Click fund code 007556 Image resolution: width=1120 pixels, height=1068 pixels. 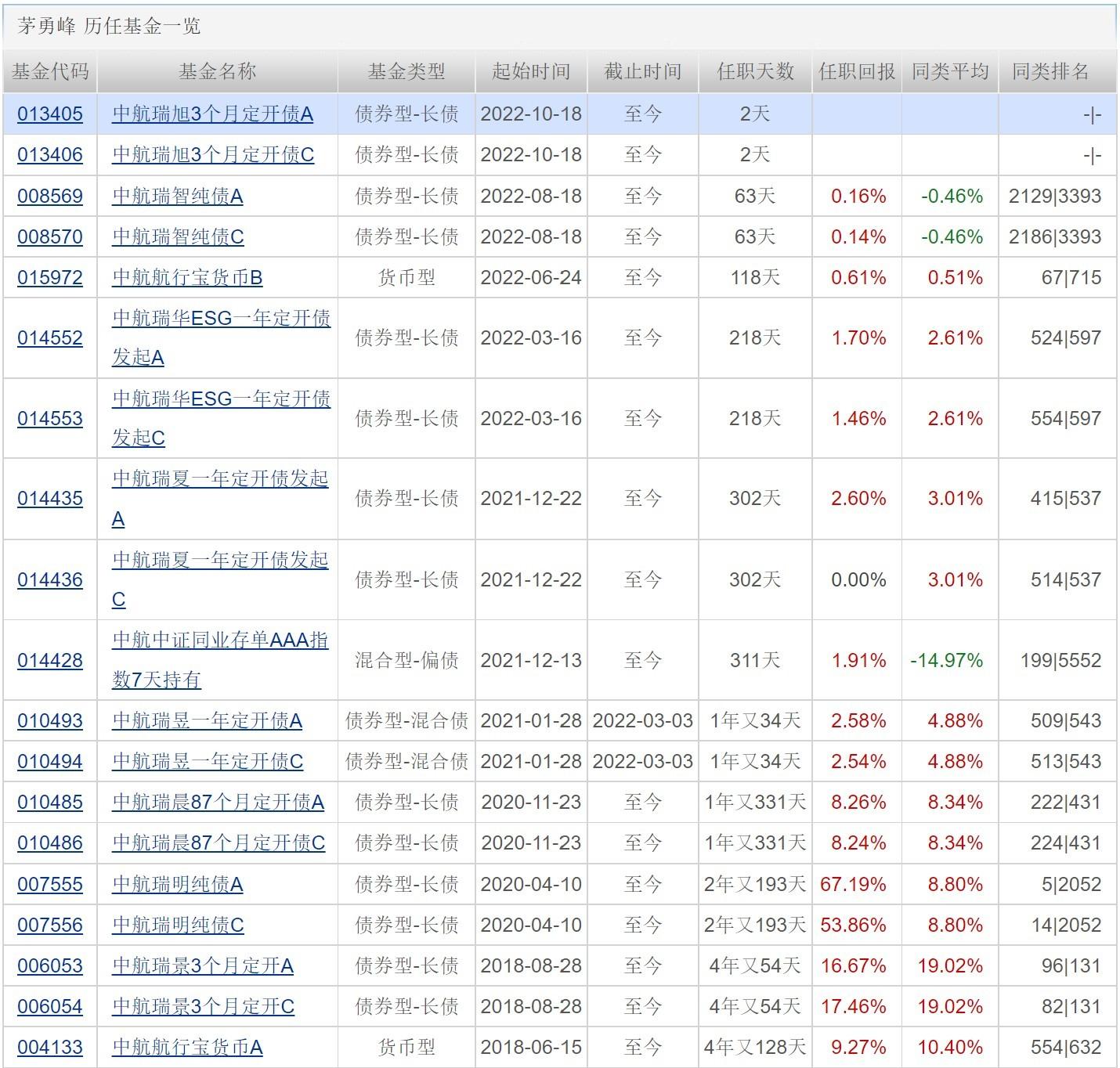pyautogui.click(x=49, y=925)
